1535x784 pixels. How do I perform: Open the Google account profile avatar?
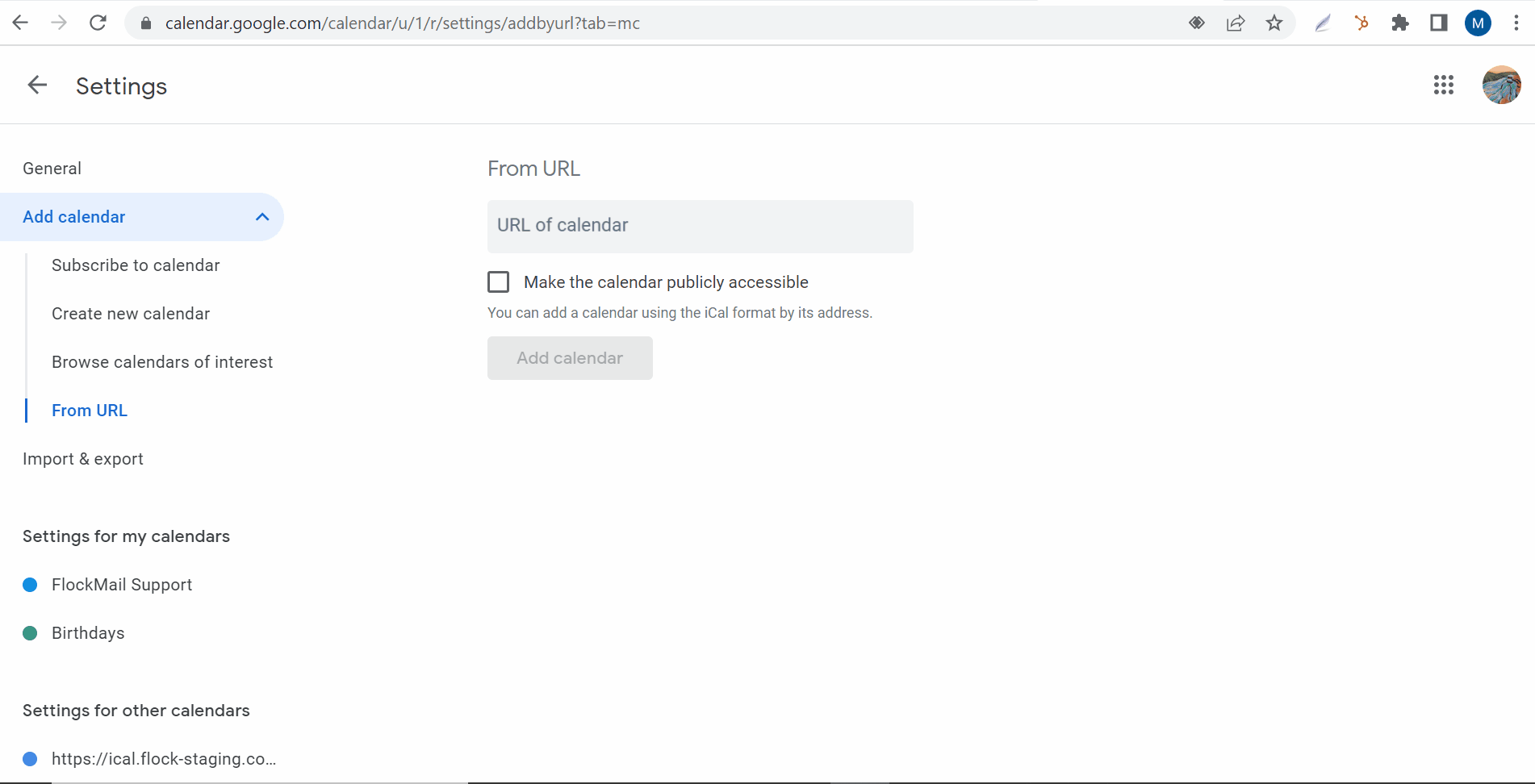(x=1502, y=85)
